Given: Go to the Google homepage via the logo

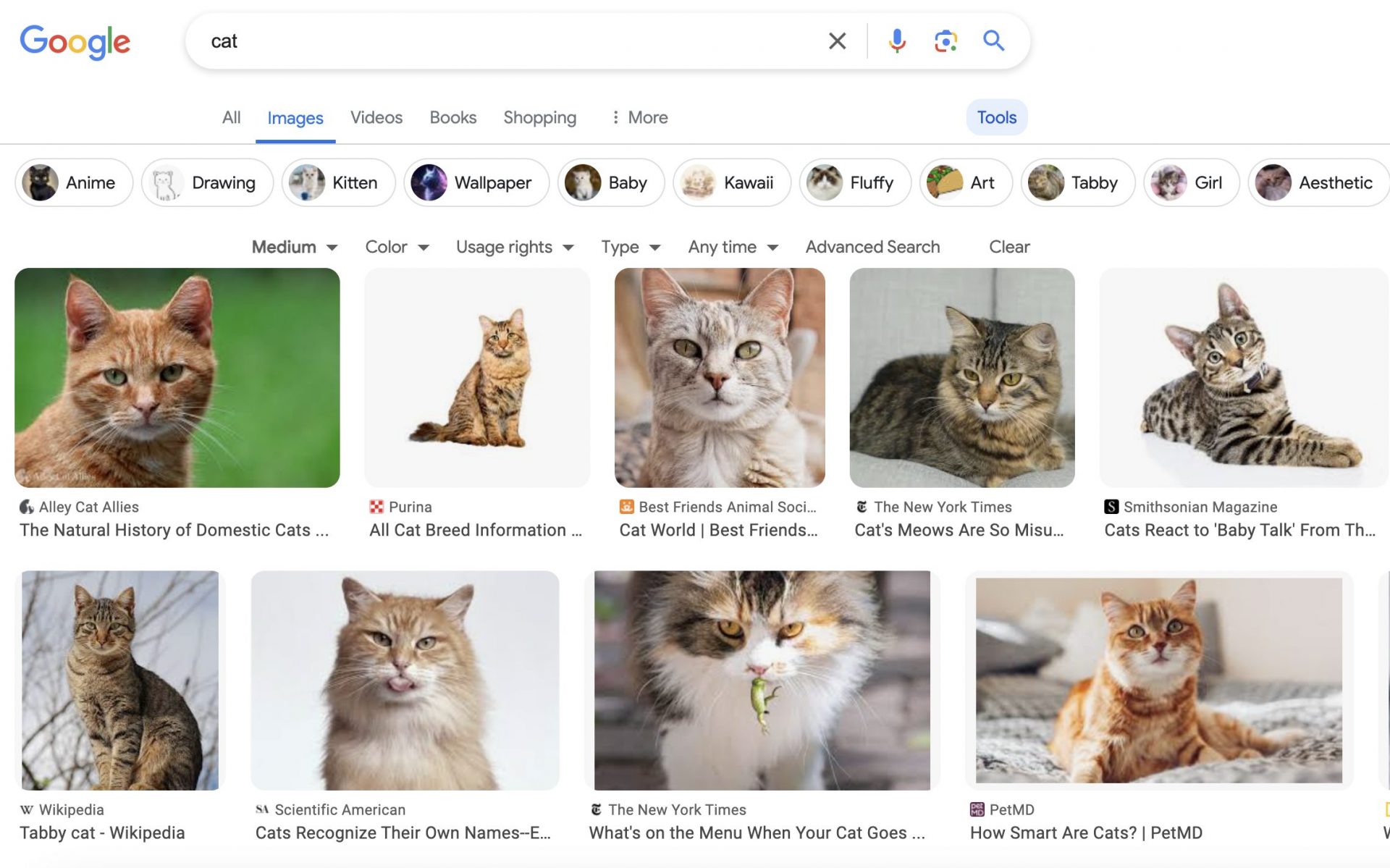Looking at the screenshot, I should coord(75,42).
